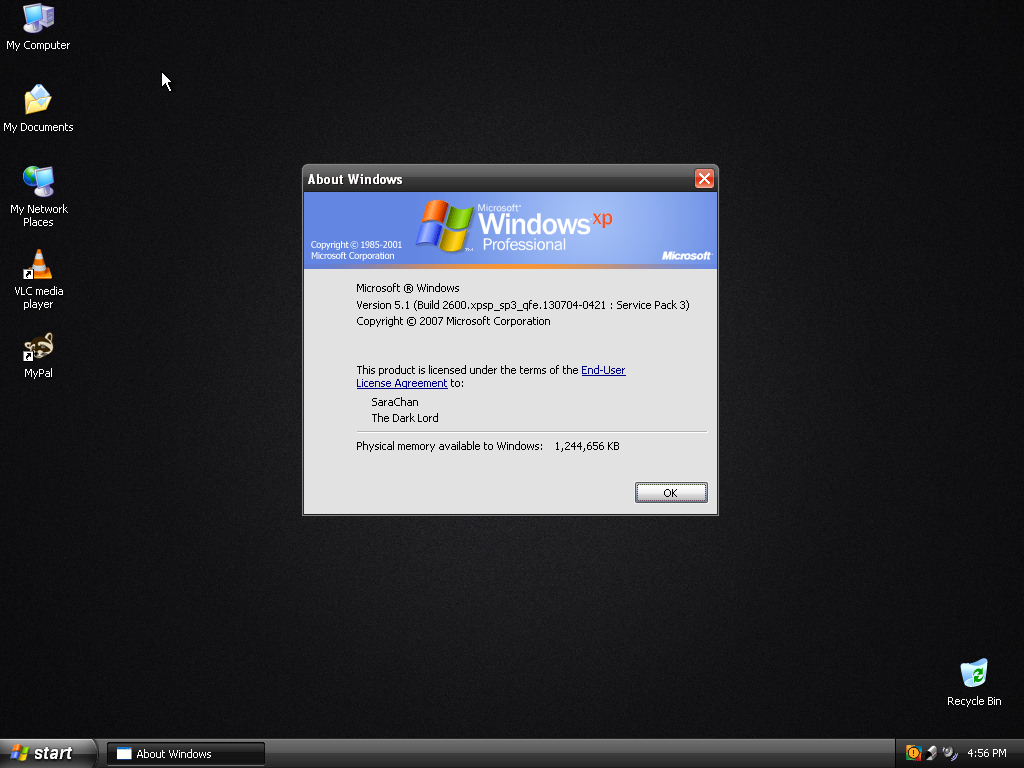Open the Start menu
The width and height of the screenshot is (1024, 768).
[48, 753]
